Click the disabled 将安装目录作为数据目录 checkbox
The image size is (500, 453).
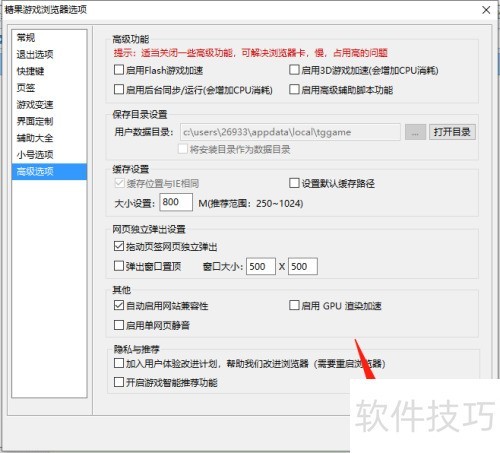click(183, 149)
